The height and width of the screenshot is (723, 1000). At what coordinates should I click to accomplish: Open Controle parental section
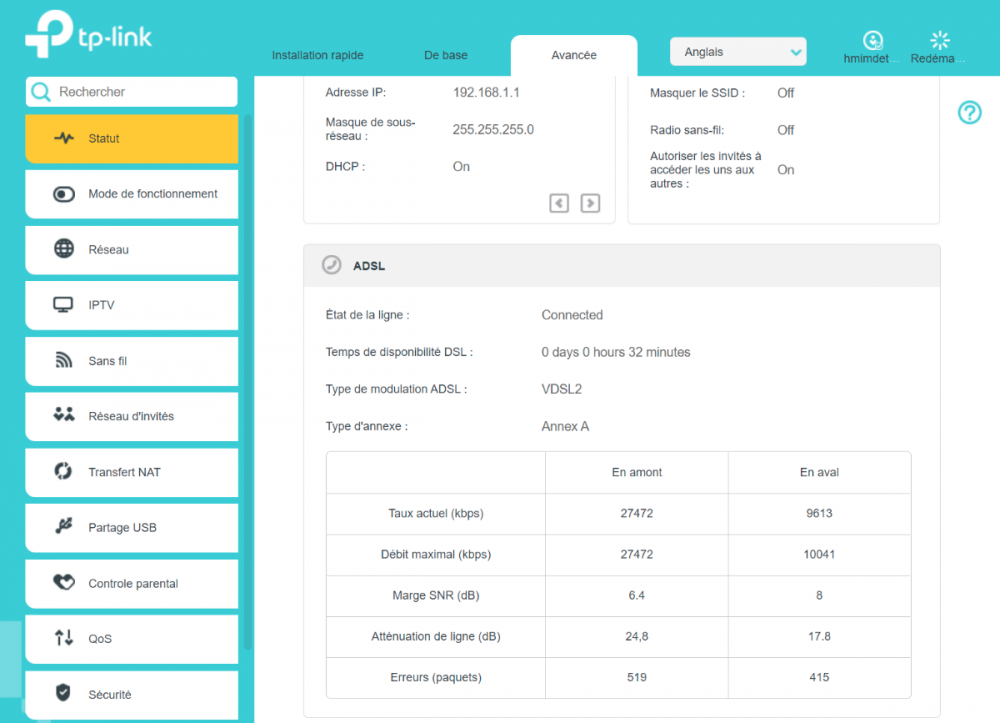131,584
